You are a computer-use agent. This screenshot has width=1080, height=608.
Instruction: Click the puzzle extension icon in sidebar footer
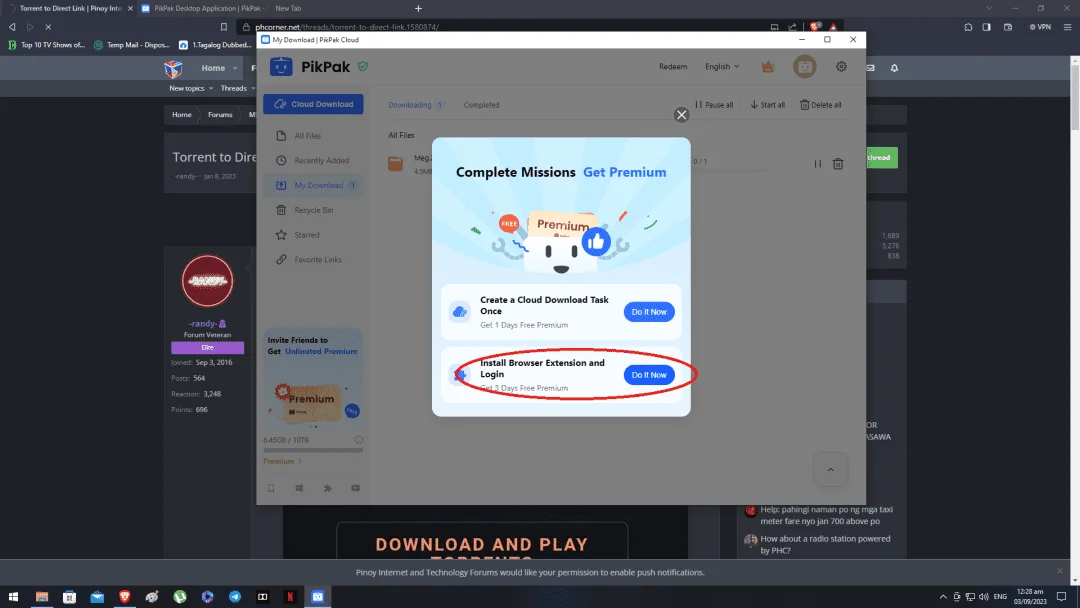pos(327,488)
